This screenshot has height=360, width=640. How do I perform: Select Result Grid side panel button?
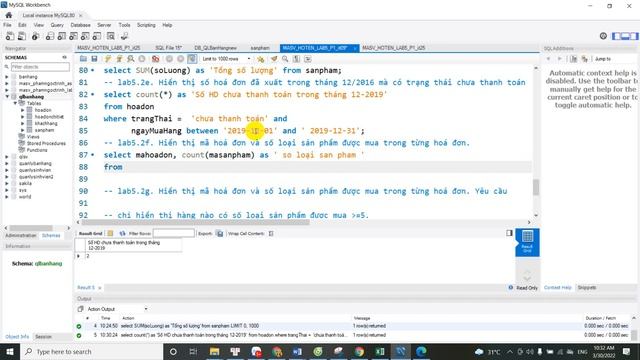pos(527,242)
